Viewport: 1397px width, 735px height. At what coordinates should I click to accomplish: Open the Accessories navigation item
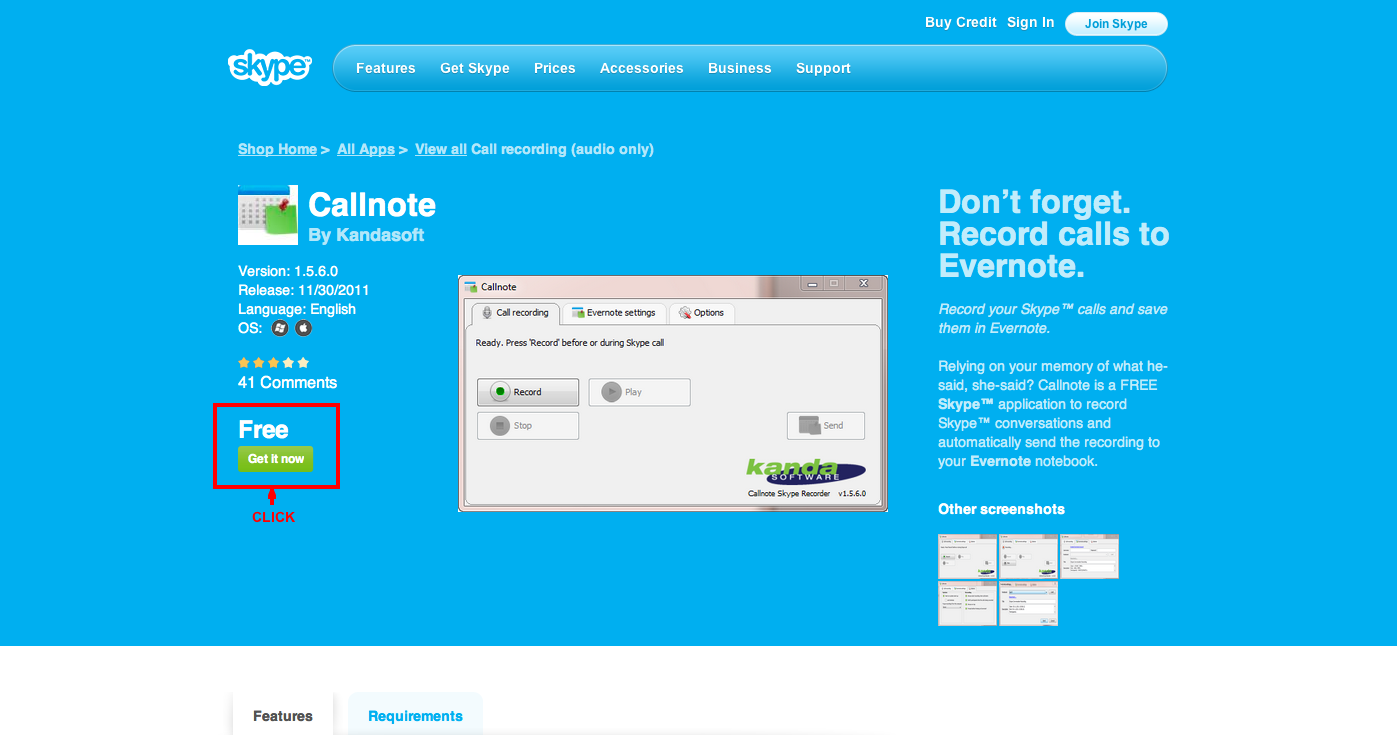pos(642,68)
